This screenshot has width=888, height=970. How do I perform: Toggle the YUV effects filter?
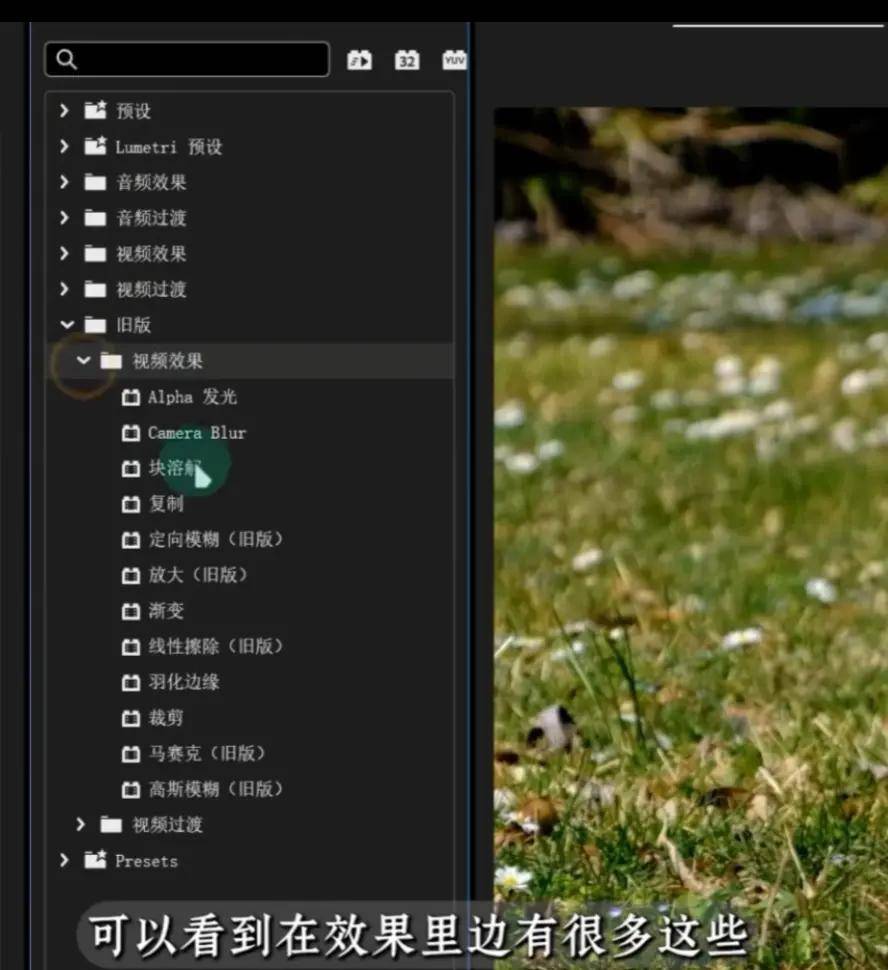(454, 60)
